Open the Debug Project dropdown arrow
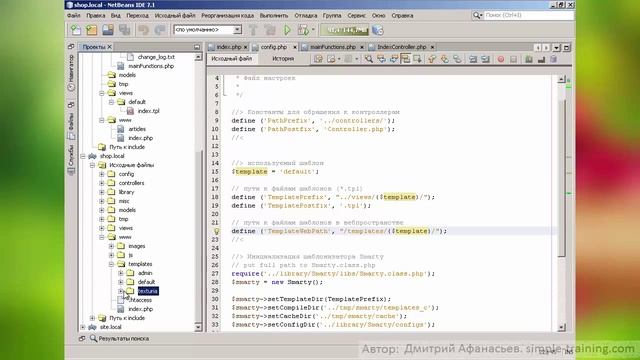This screenshot has height=360, width=640. pos(313,30)
